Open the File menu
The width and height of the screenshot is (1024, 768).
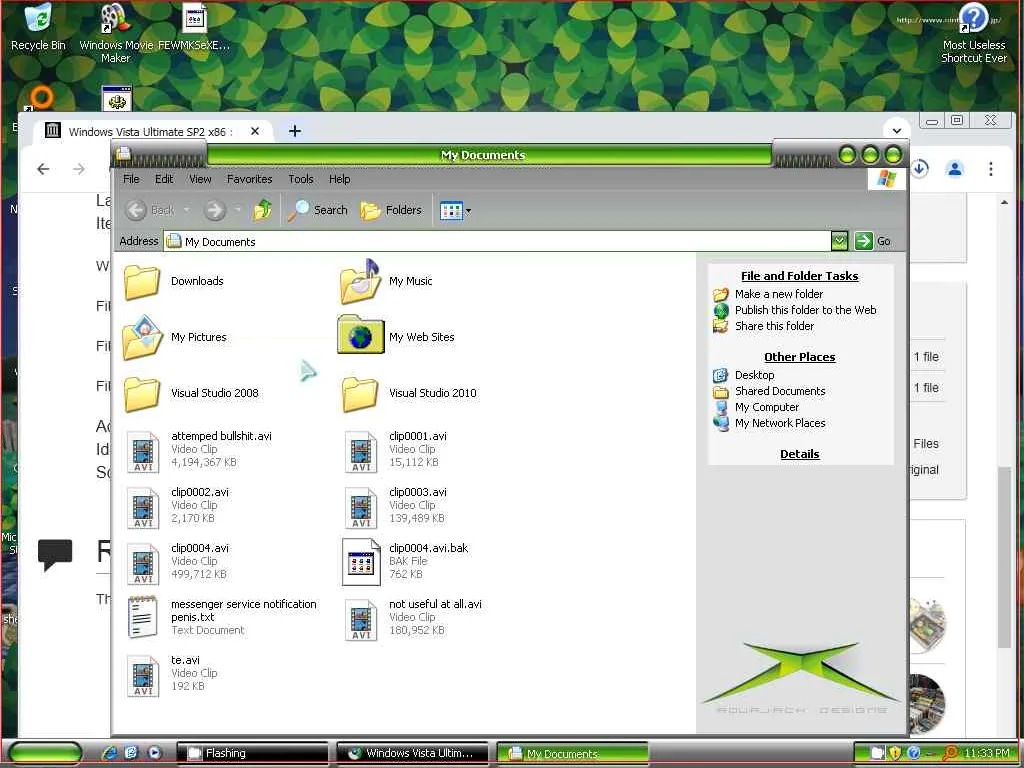click(x=131, y=179)
